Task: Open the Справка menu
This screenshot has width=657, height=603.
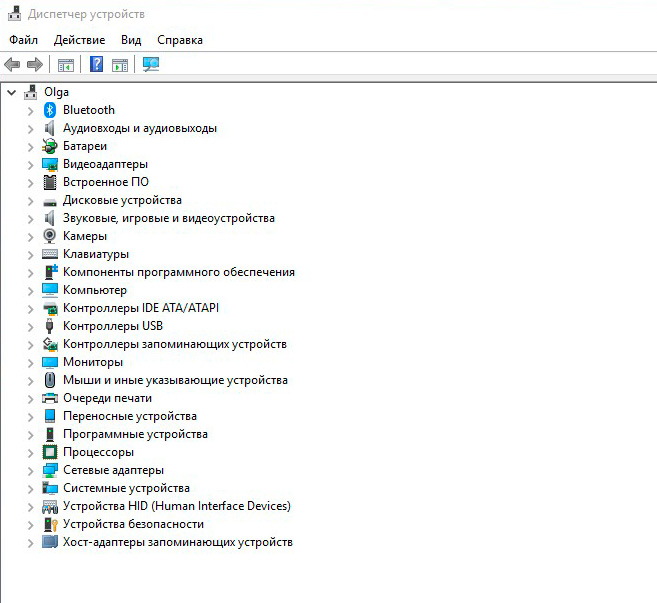Action: click(x=180, y=40)
